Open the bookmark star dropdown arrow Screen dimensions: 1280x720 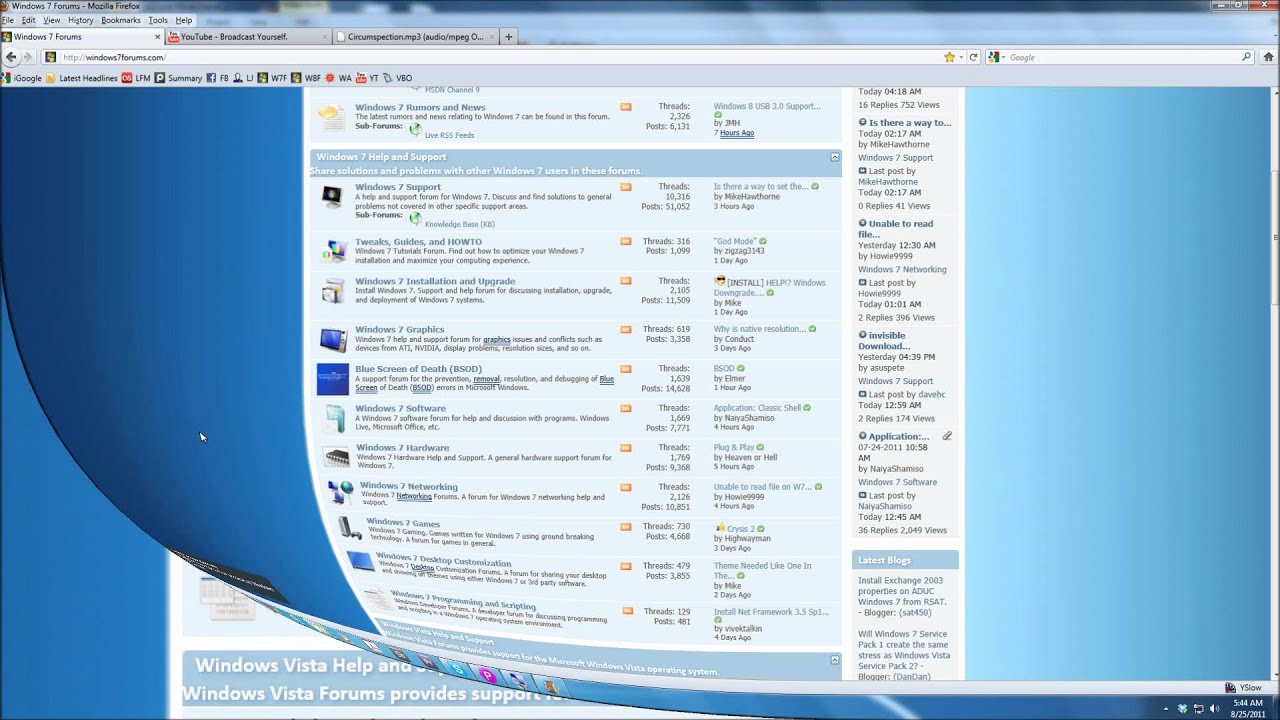click(x=961, y=57)
